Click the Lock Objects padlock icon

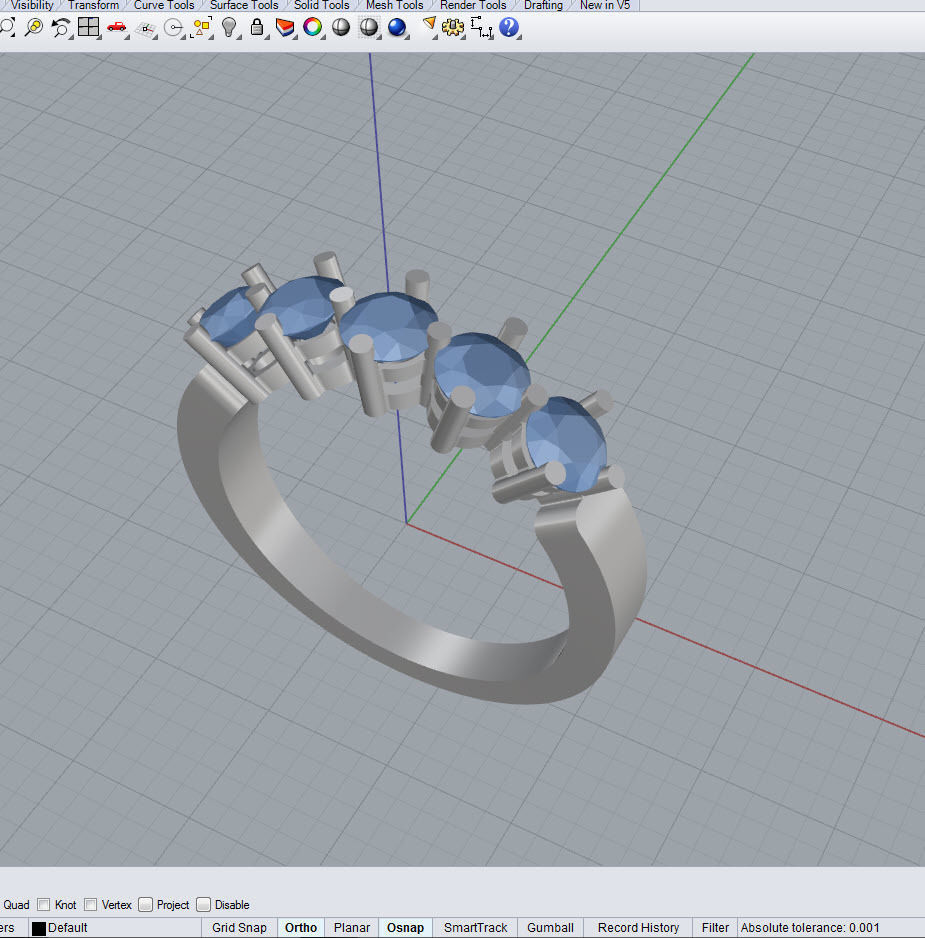point(257,27)
